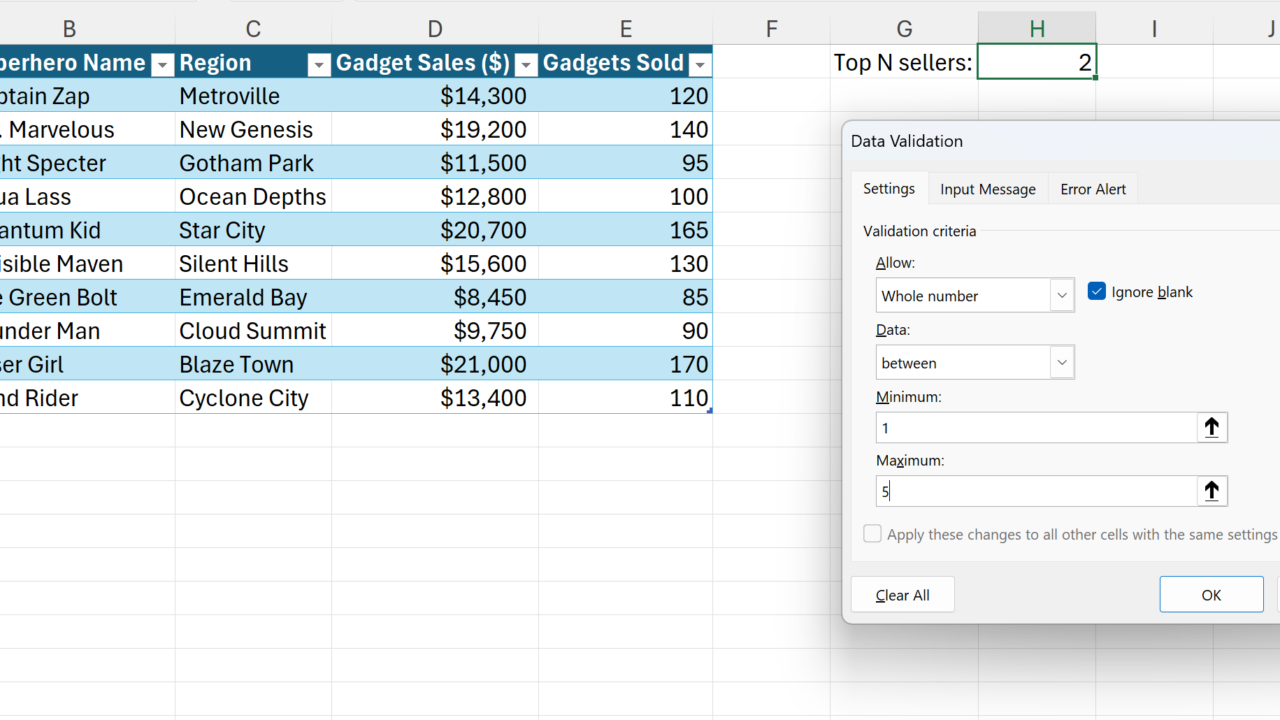
Task: Open the Gadget Sales ($) filter button
Action: click(525, 64)
